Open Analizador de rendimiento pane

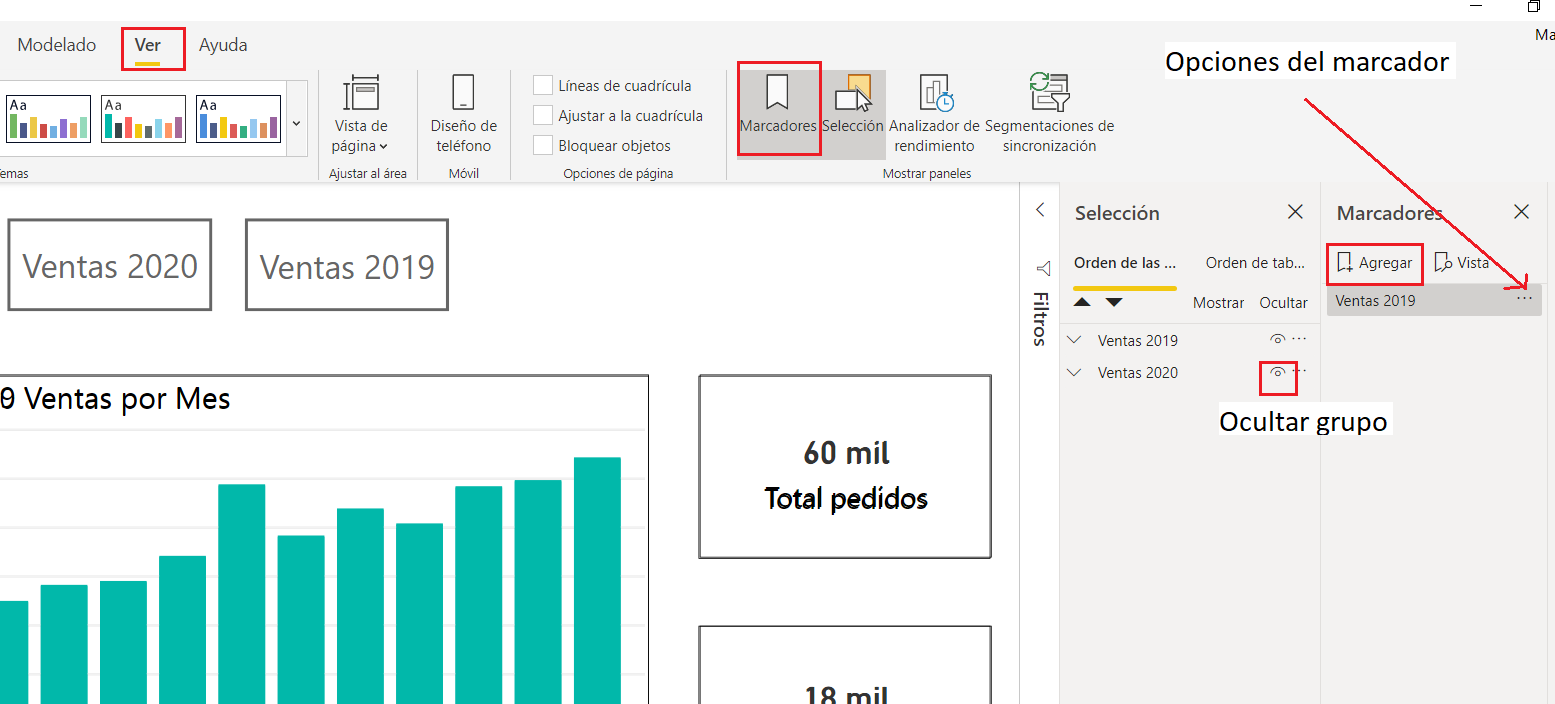pos(934,113)
